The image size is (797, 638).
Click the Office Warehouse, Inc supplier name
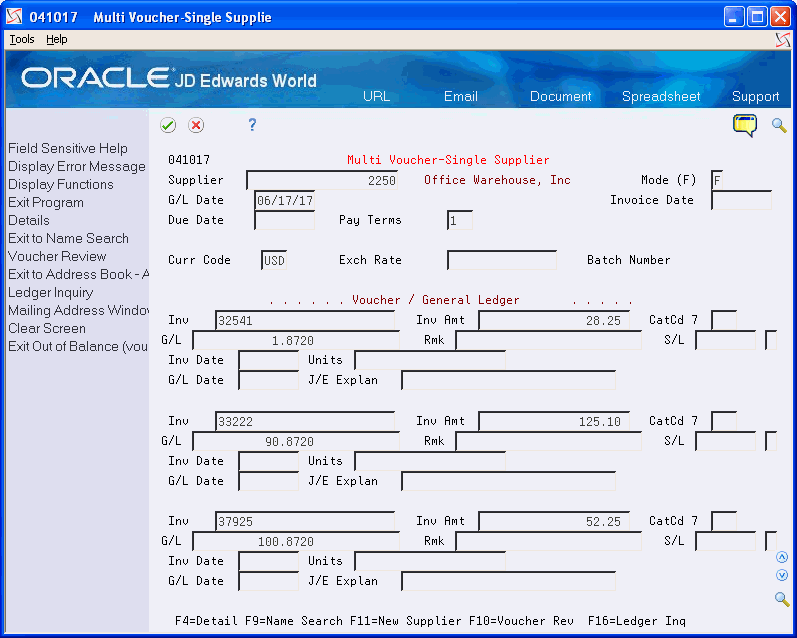coord(497,180)
